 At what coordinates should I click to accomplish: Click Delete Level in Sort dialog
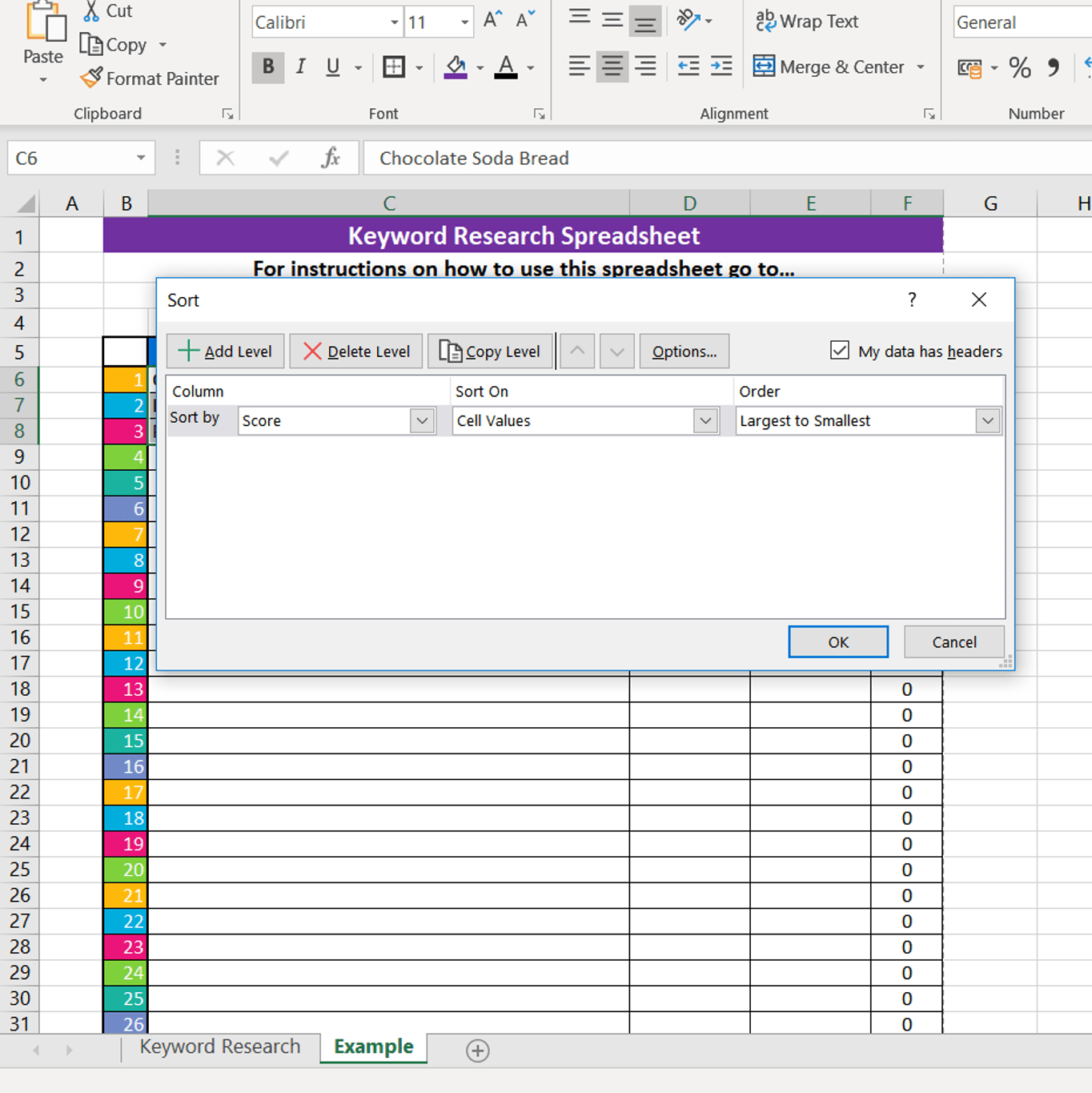pos(356,352)
